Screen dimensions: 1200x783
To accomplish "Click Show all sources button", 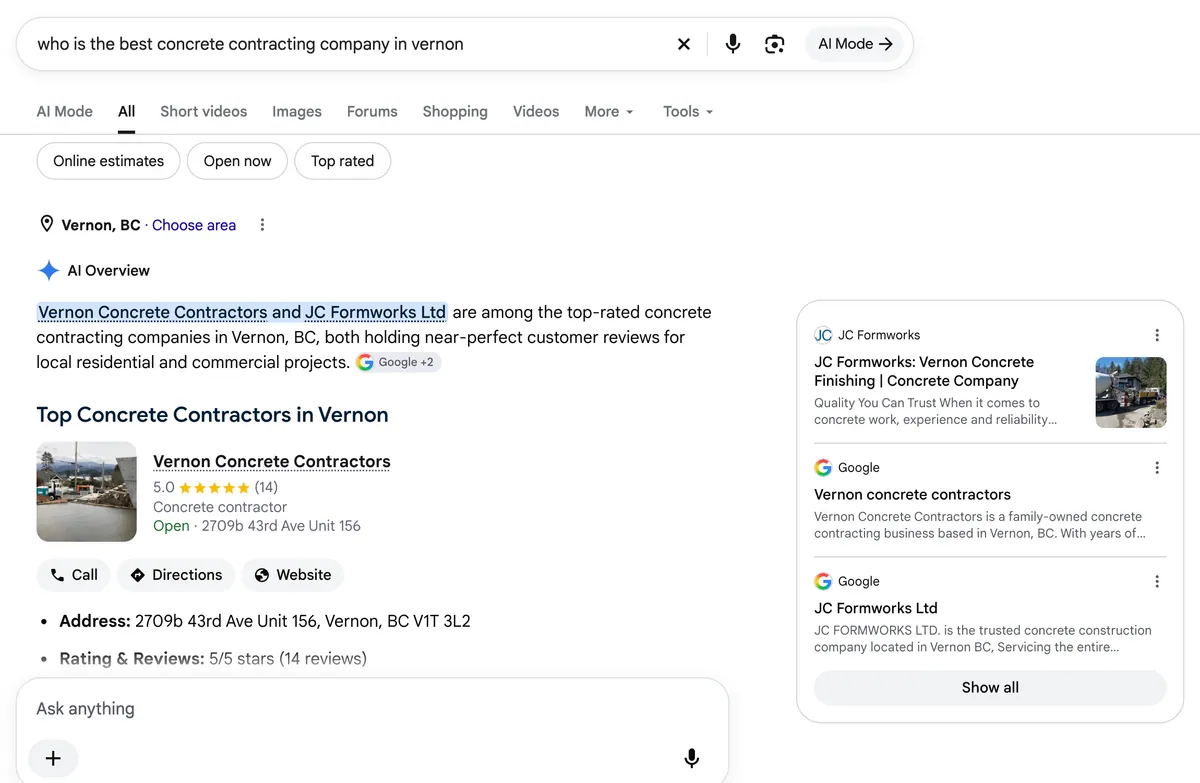I will click(x=990, y=687).
